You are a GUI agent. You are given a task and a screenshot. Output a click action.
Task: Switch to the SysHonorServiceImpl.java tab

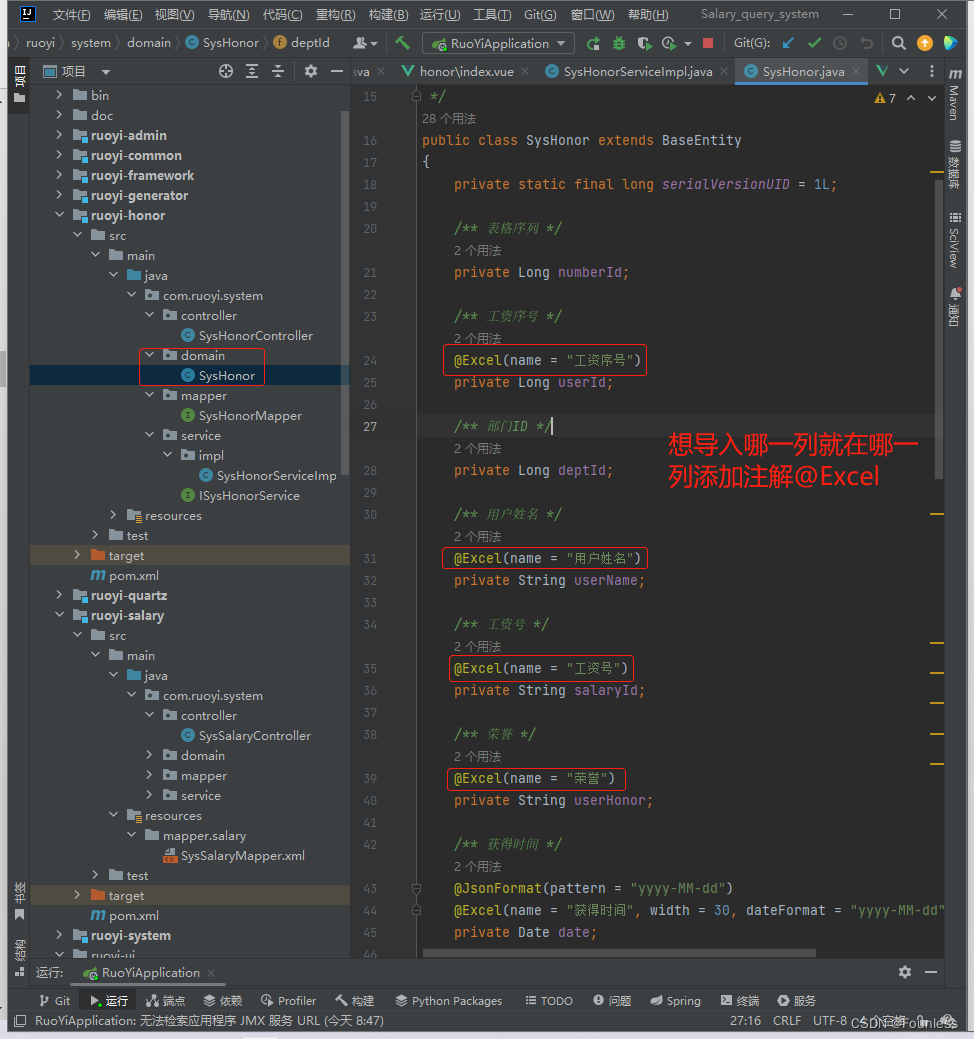638,71
